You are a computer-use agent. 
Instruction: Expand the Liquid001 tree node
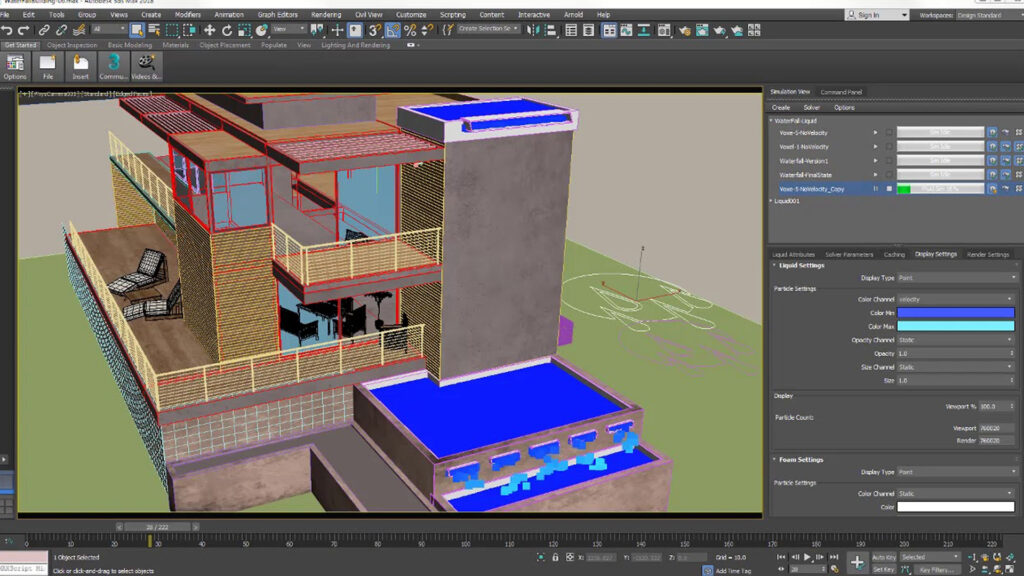pos(771,201)
